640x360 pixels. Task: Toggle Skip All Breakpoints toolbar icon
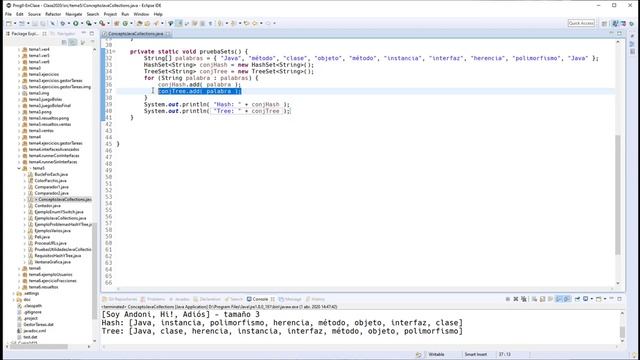point(52,23)
